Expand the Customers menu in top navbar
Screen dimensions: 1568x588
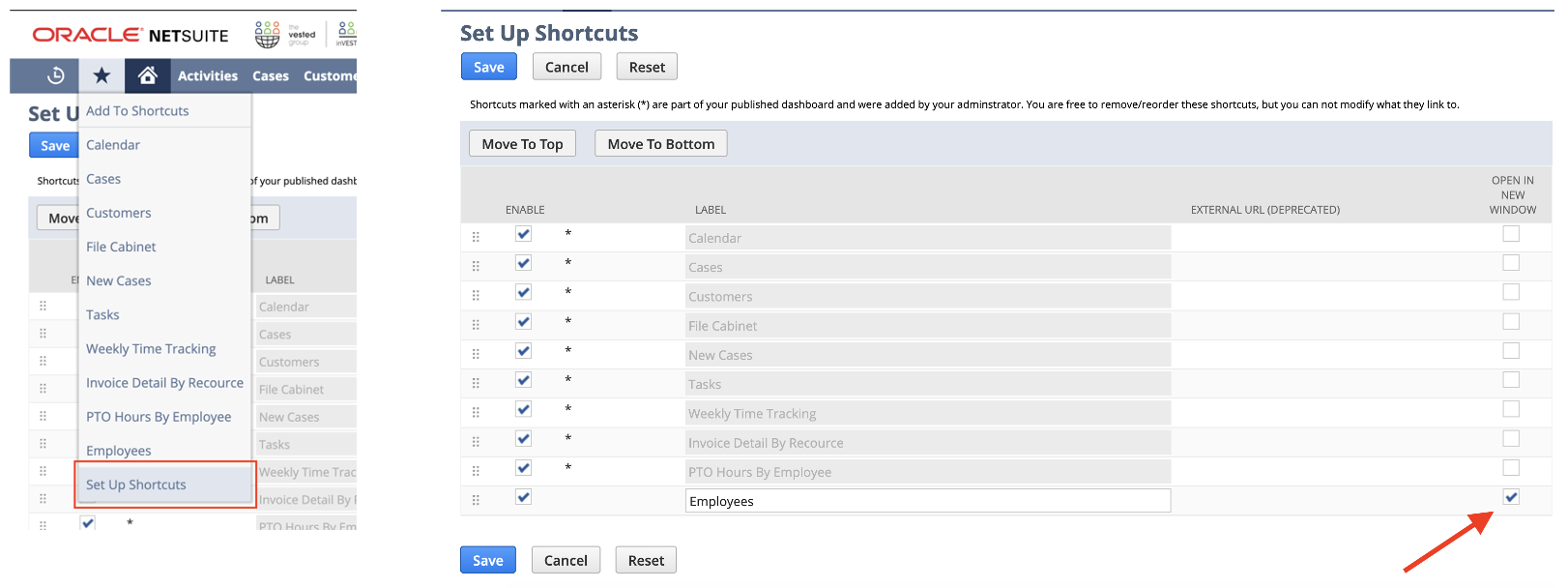(x=330, y=75)
